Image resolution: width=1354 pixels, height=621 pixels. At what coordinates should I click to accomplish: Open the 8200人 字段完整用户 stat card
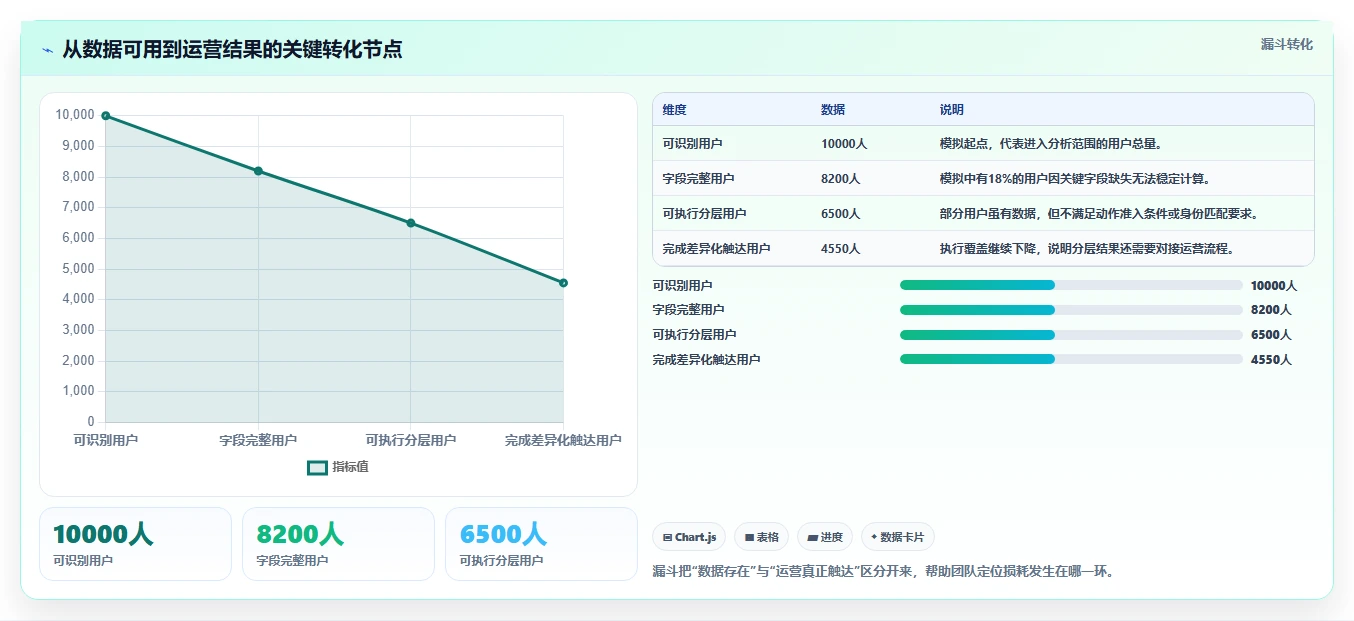[x=338, y=544]
